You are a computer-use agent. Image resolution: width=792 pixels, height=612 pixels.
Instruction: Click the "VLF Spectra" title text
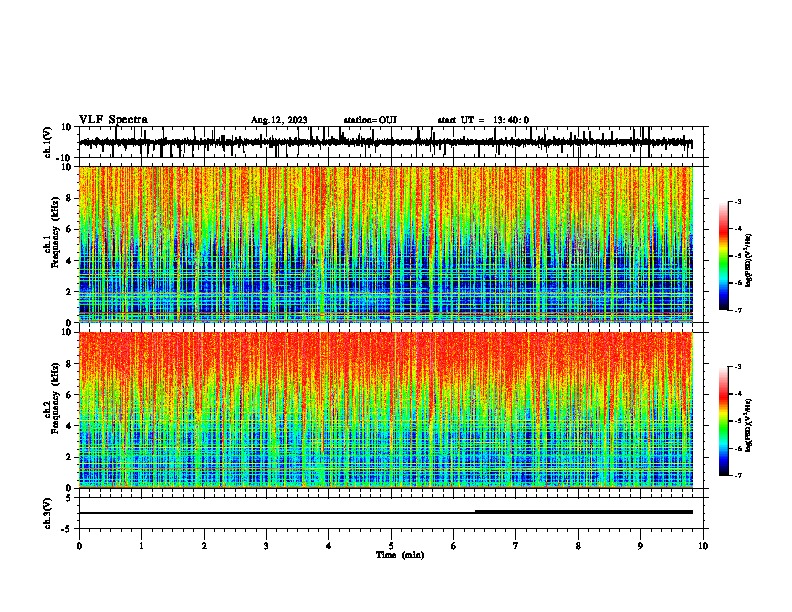[113, 120]
